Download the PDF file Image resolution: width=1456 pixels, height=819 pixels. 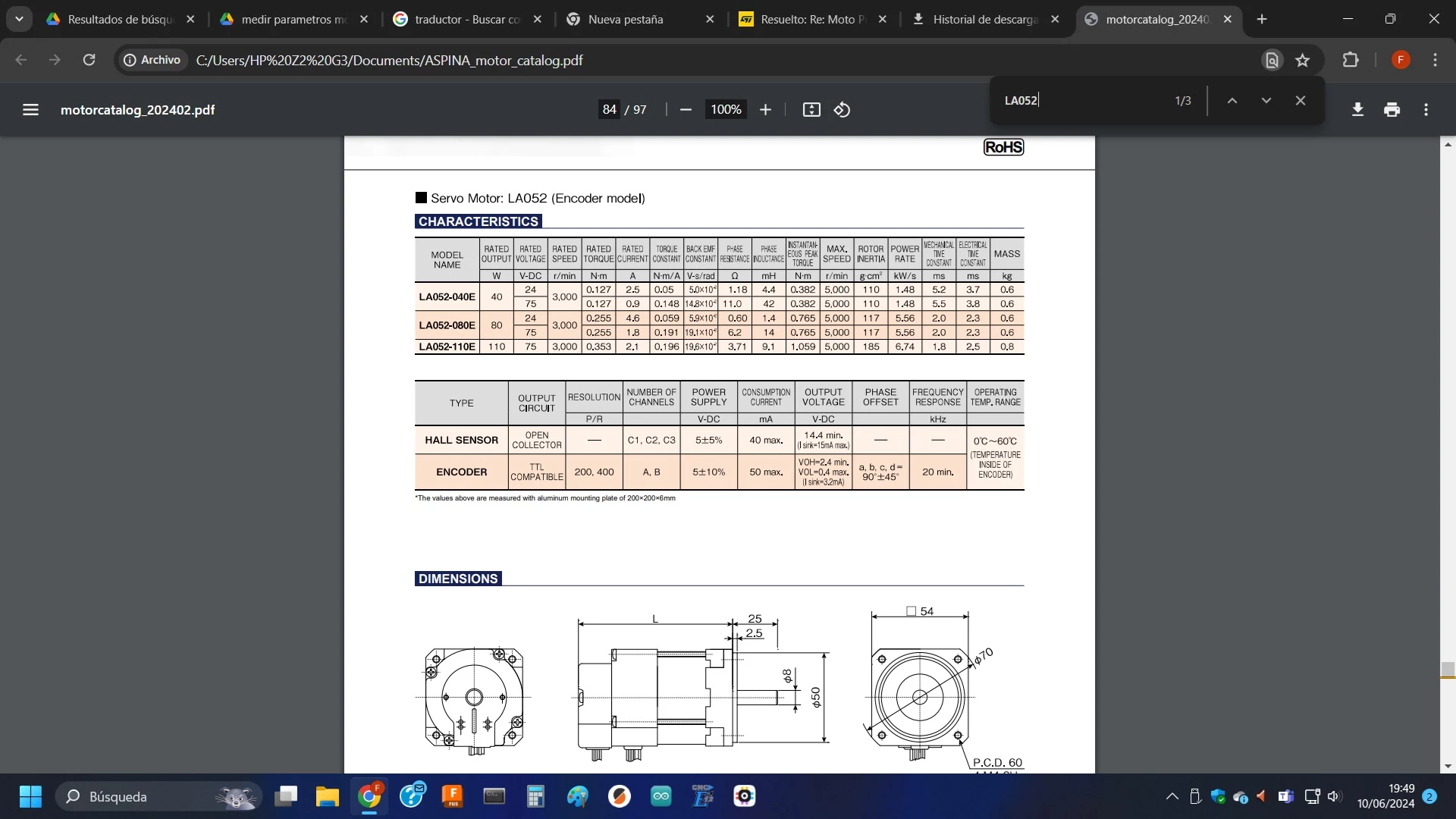pyautogui.click(x=1357, y=110)
